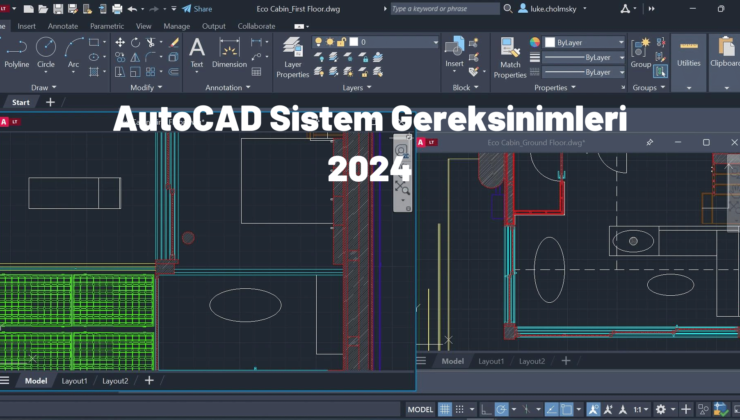Screen dimensions: 740x420
Task: Select the Dimension tool
Action: coord(229,53)
